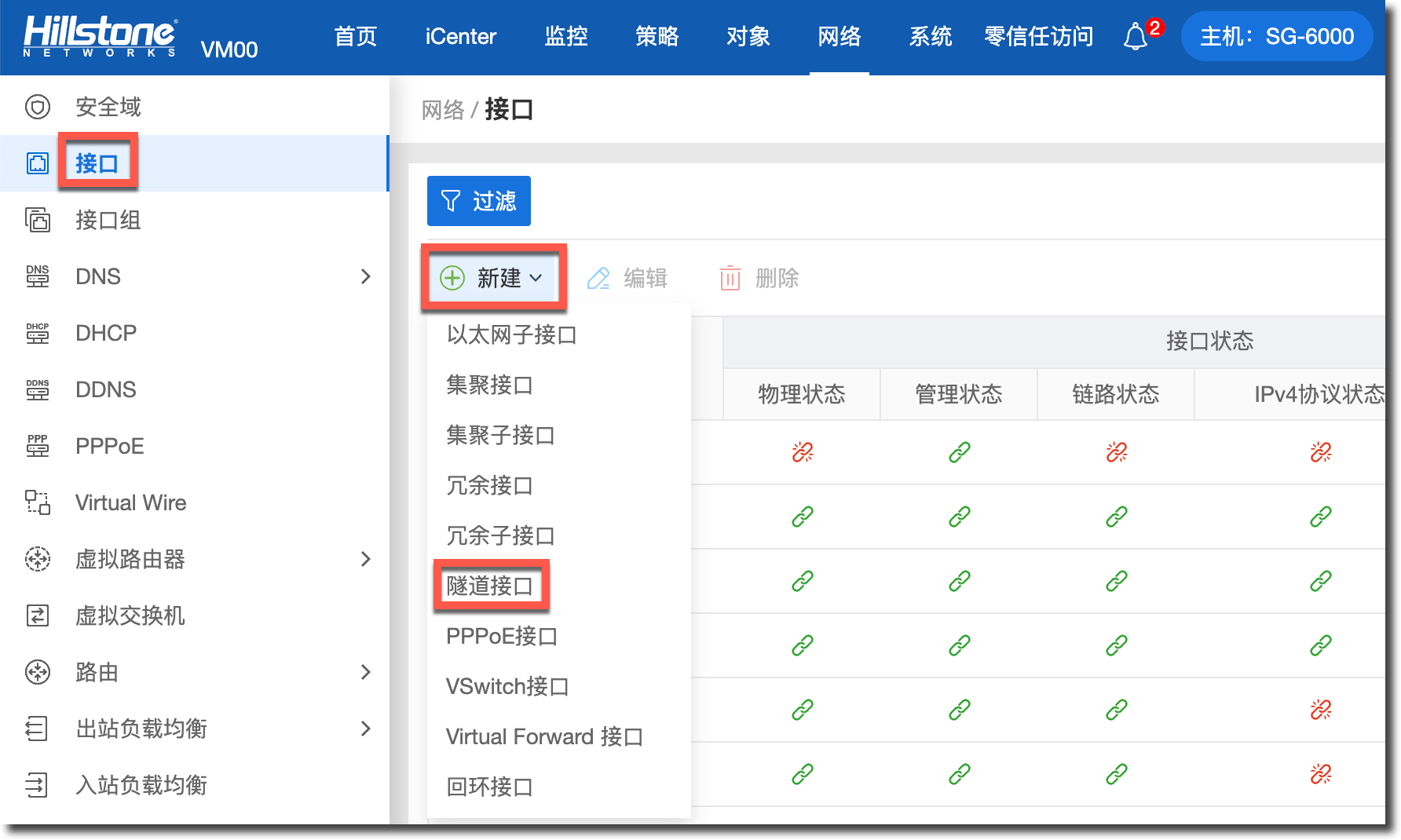
Task: Choose 回环接口 in the new interface menu
Action: point(490,787)
